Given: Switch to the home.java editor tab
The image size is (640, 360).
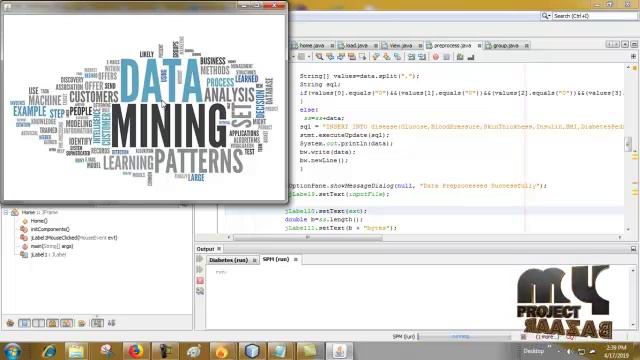Looking at the screenshot, I should point(311,46).
